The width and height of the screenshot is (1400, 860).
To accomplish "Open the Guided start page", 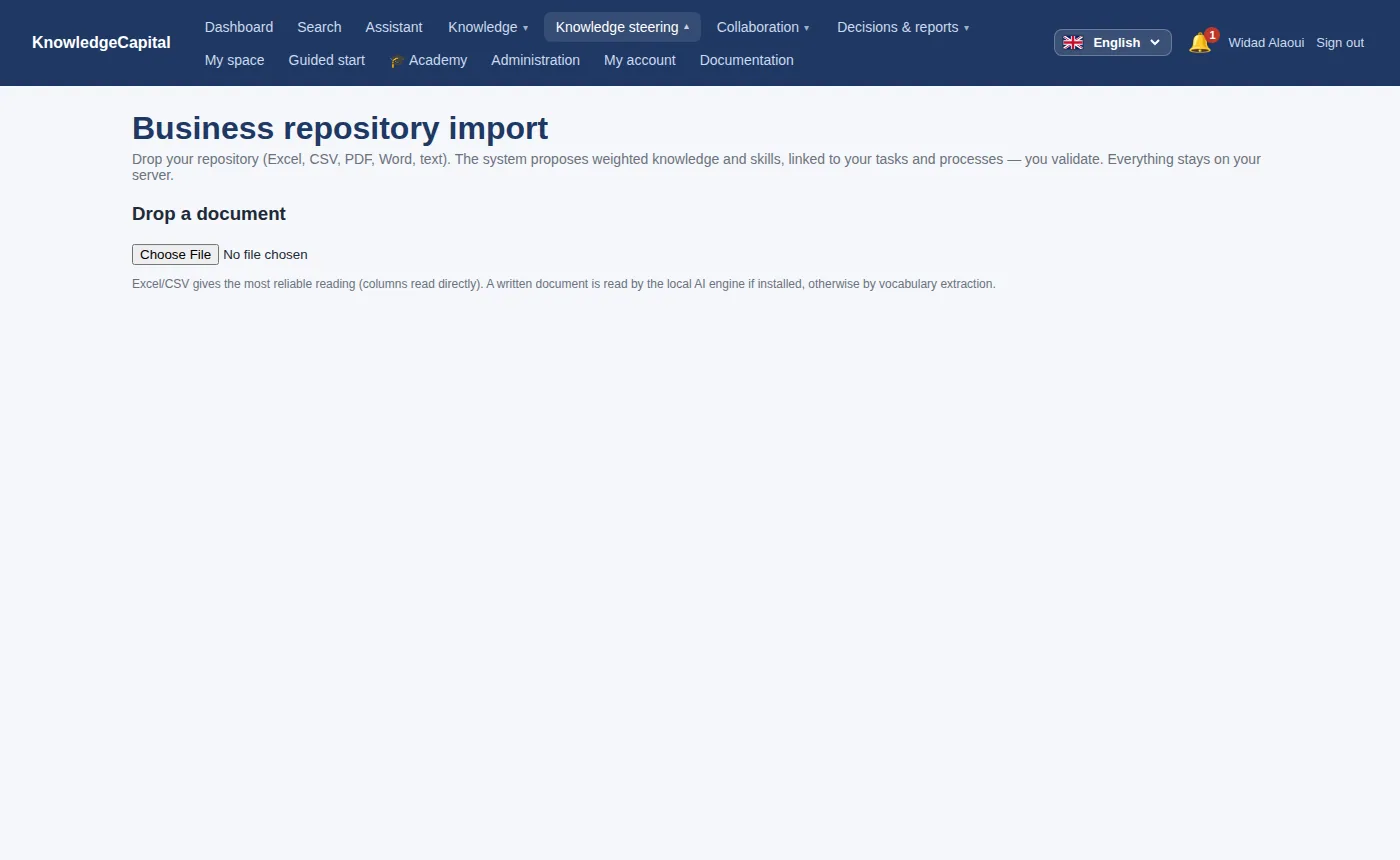I will click(327, 60).
